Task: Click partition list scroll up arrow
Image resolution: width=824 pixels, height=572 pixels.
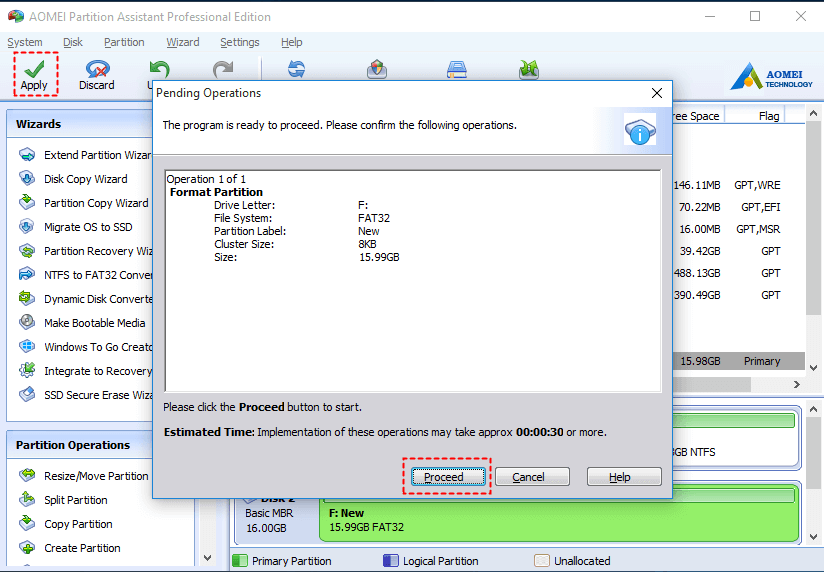Action: [813, 114]
